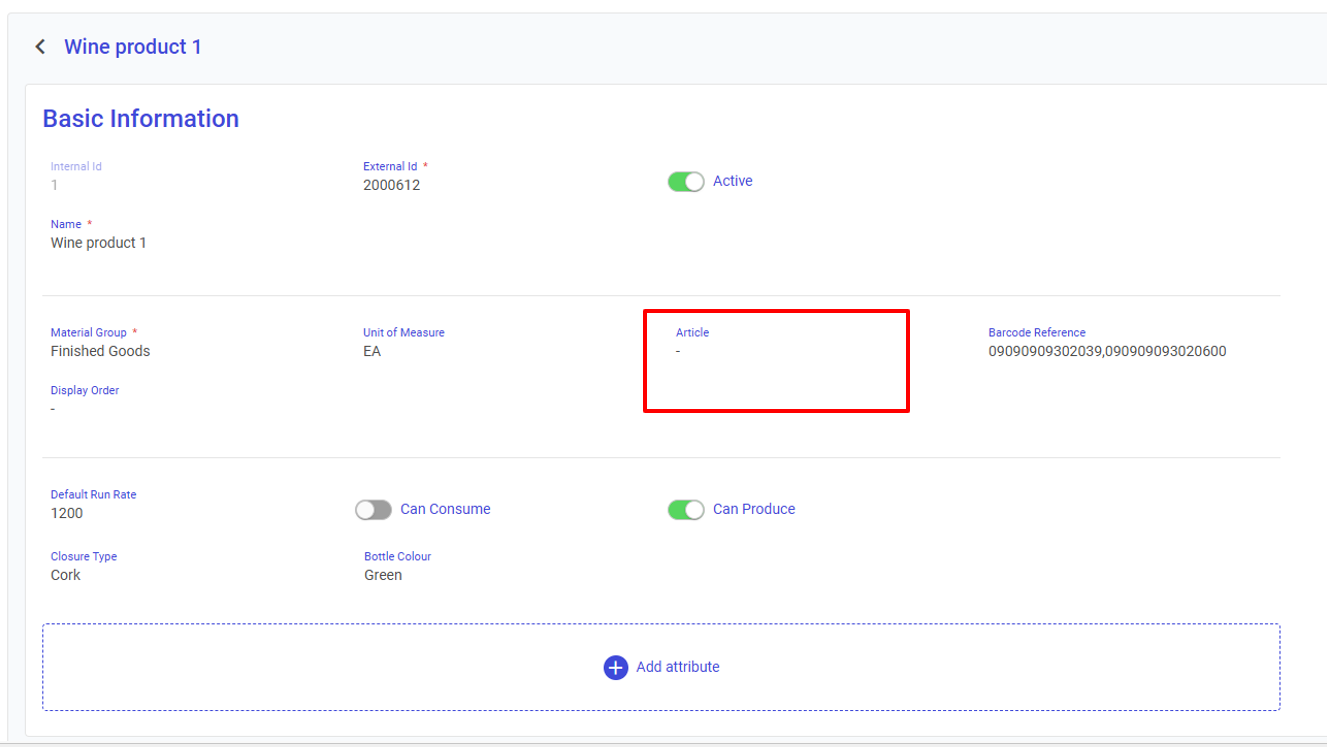Image resolution: width=1327 pixels, height=747 pixels.
Task: Open the Bottle Colour field showing Green
Action: (x=383, y=575)
